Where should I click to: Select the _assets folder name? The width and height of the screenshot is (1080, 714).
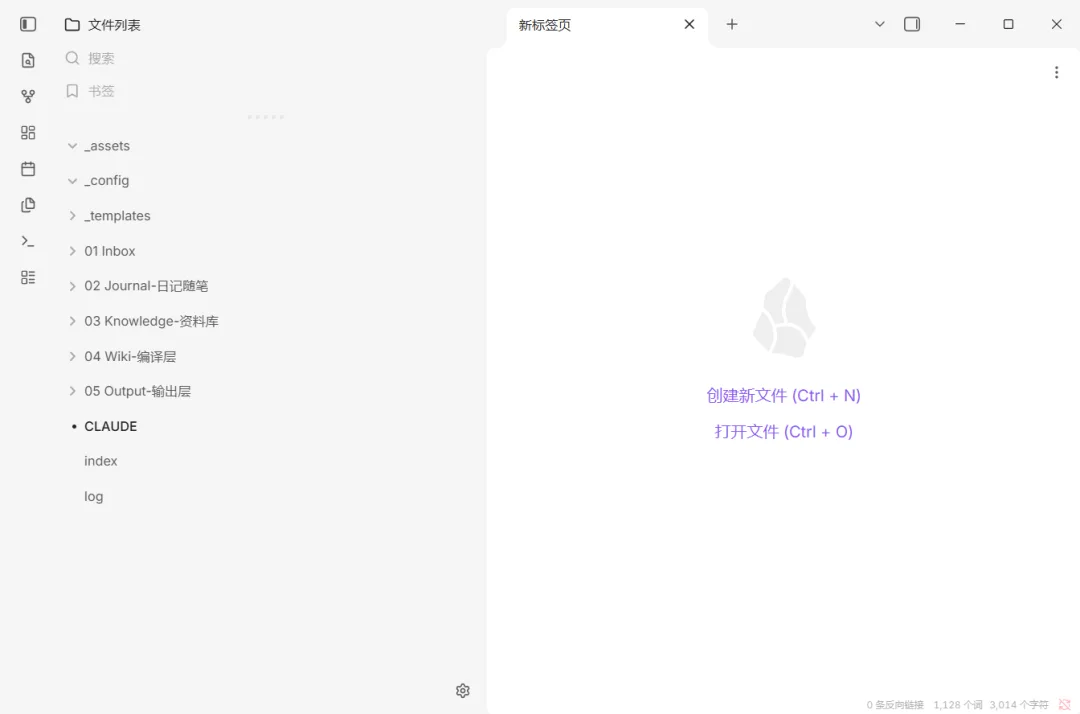click(x=107, y=146)
